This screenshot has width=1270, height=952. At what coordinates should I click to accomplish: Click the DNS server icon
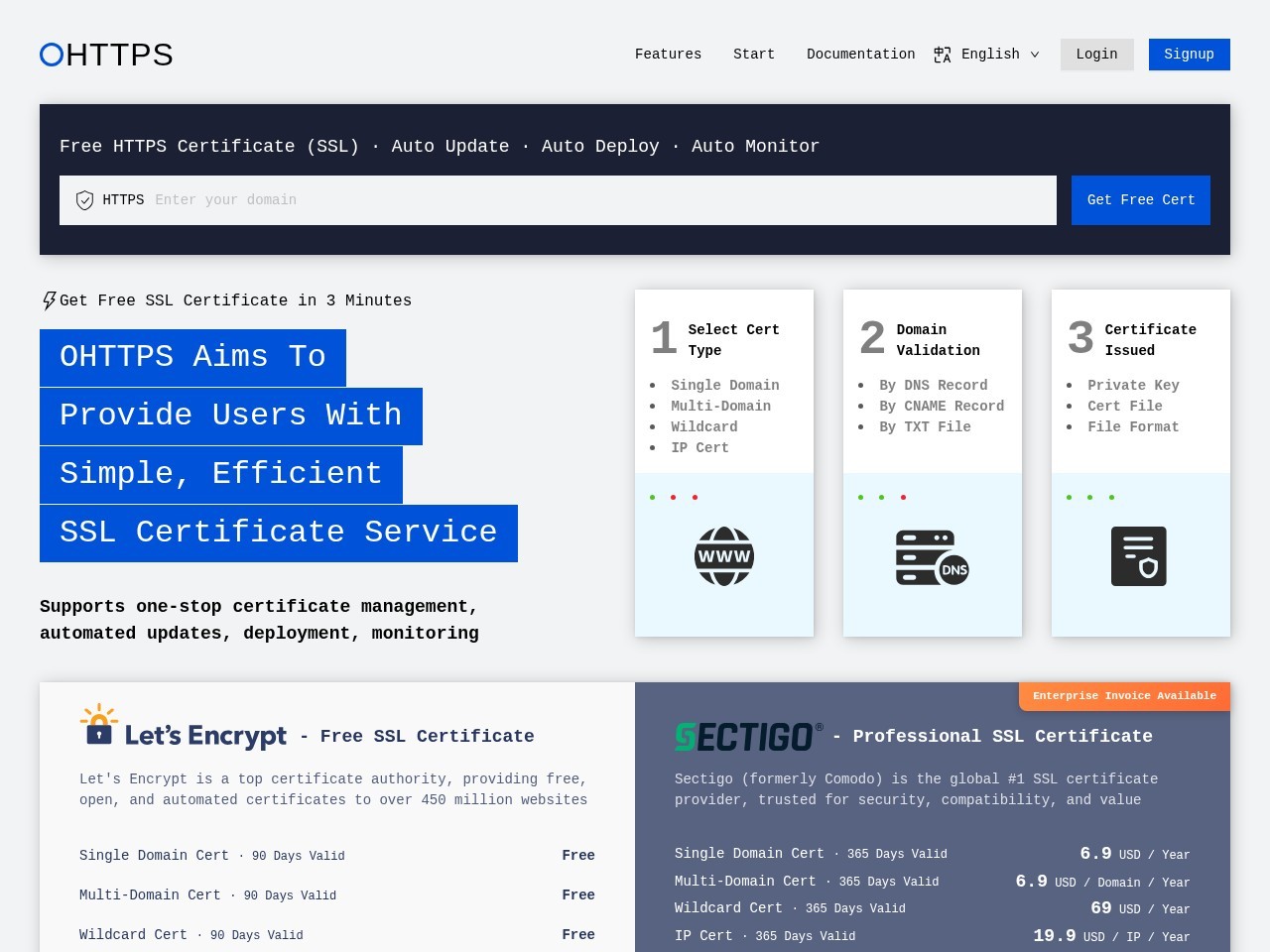[932, 557]
